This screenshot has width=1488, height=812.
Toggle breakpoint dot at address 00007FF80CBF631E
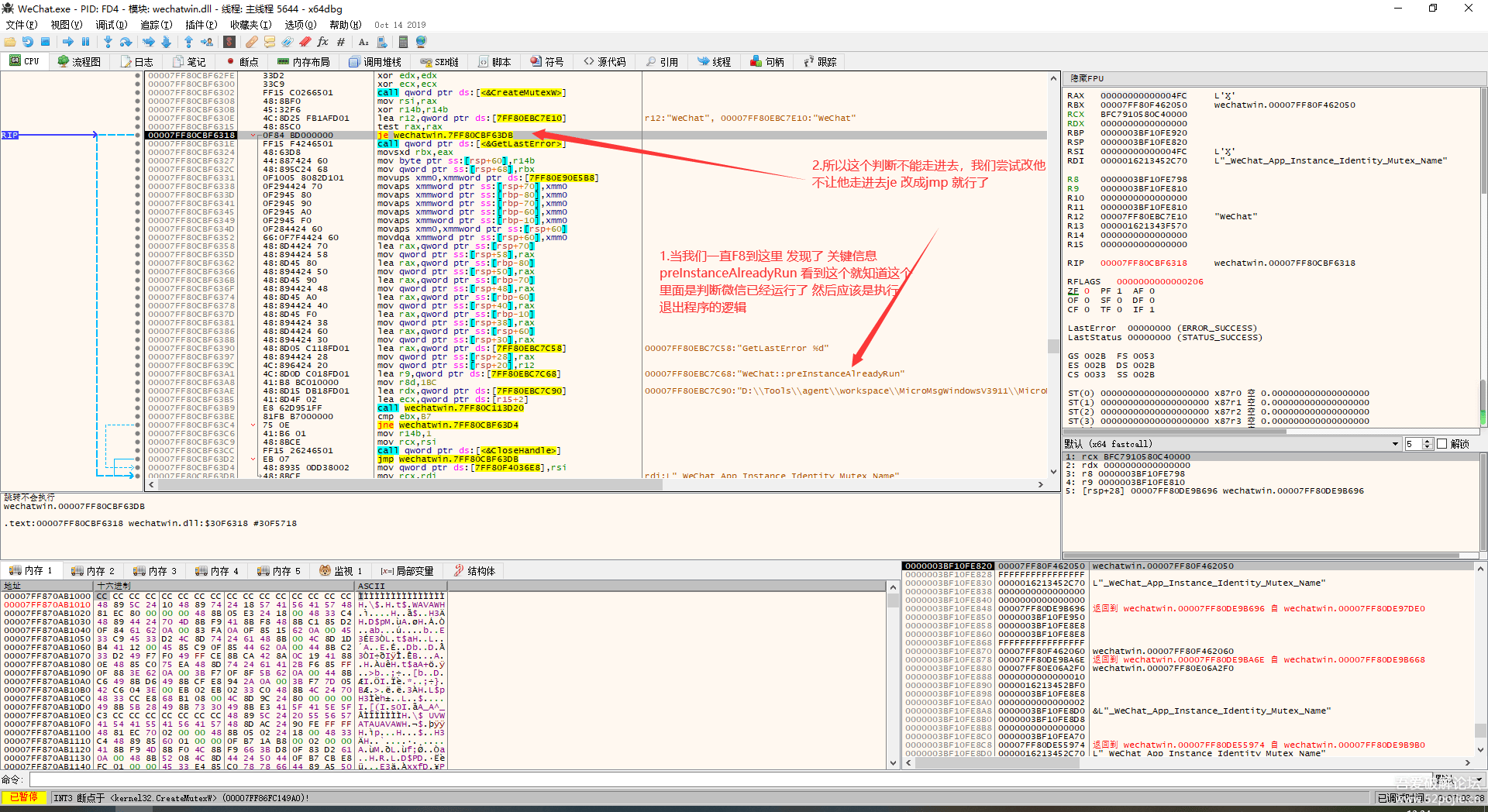point(138,143)
